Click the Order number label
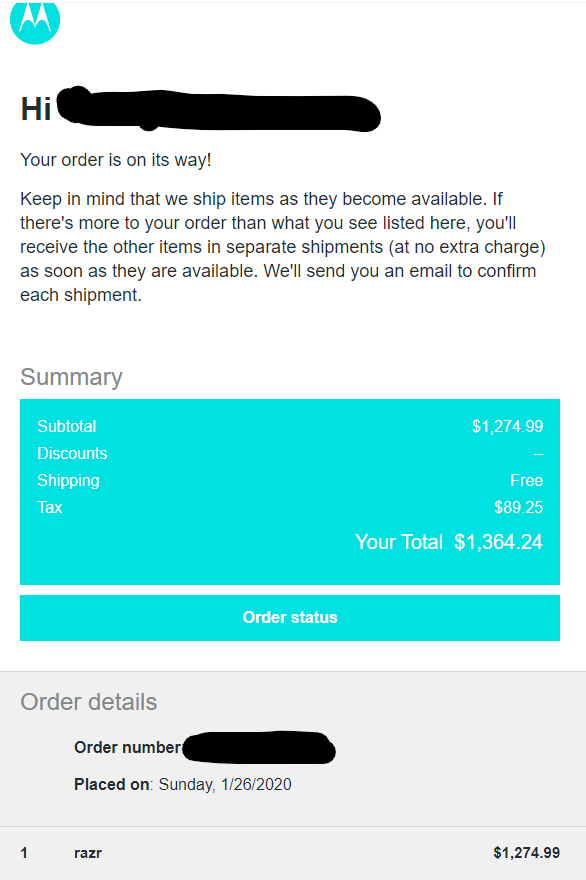The image size is (586, 880). tap(127, 748)
